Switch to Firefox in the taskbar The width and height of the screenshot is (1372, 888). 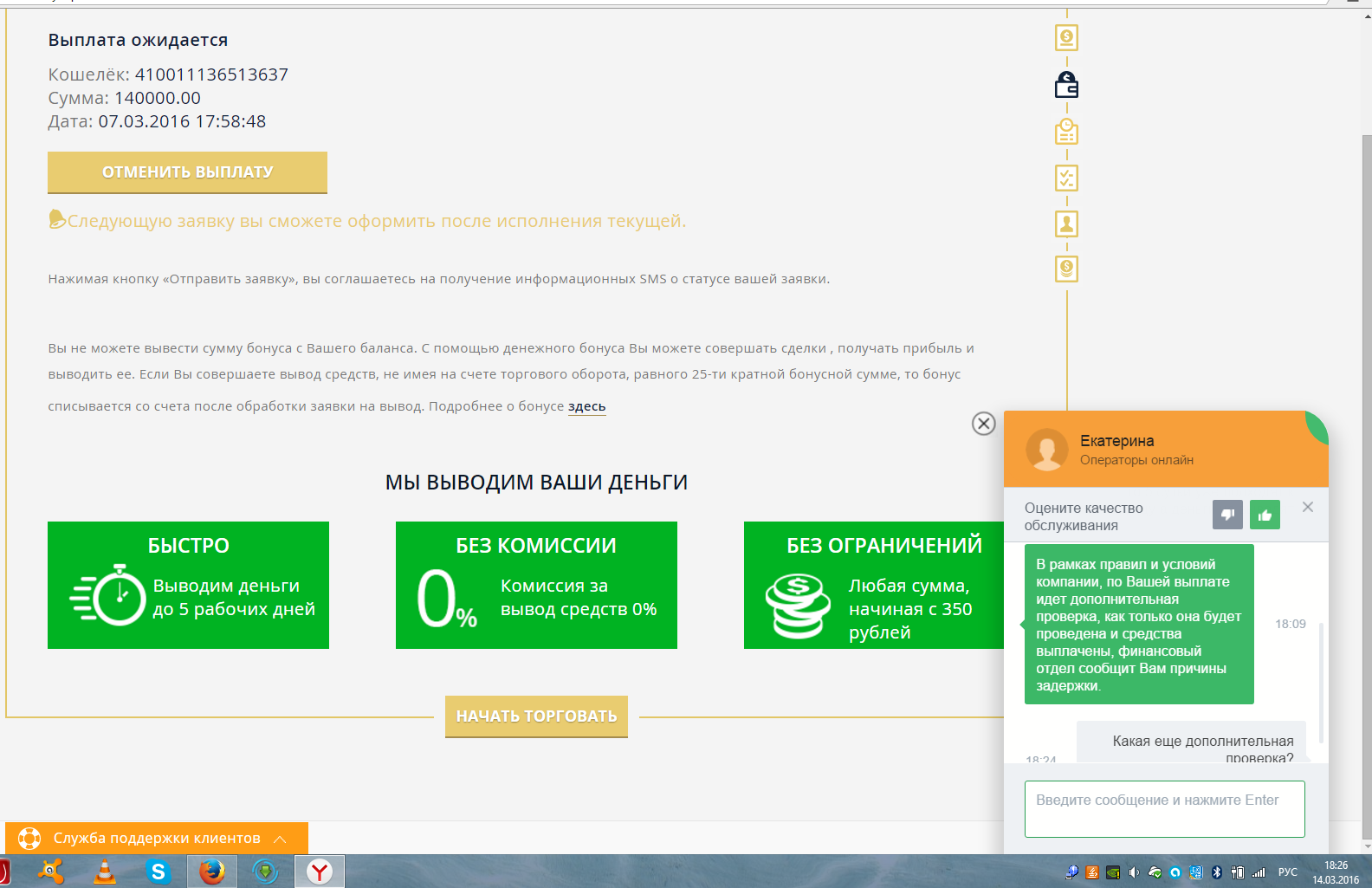(212, 872)
